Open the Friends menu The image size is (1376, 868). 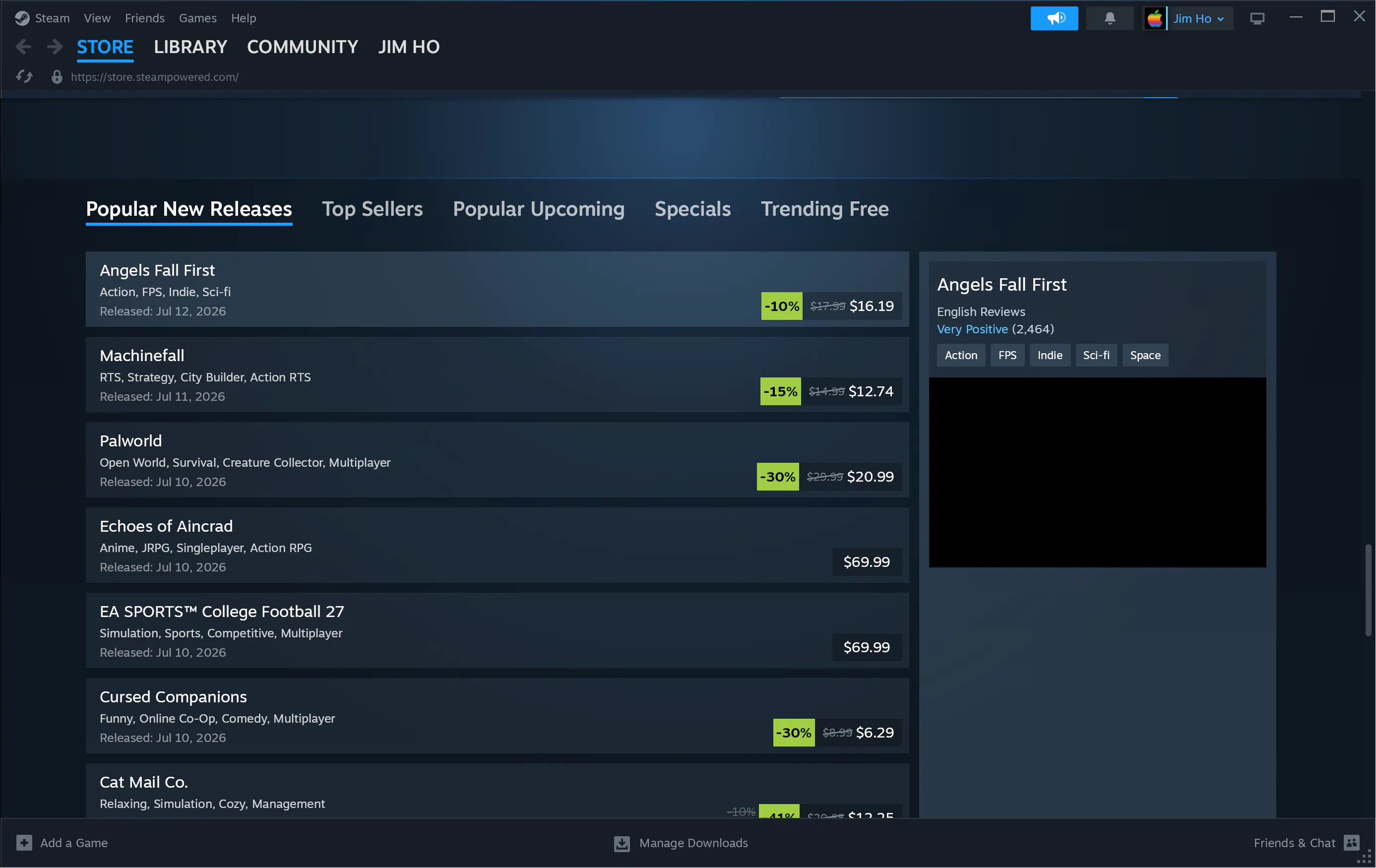144,18
